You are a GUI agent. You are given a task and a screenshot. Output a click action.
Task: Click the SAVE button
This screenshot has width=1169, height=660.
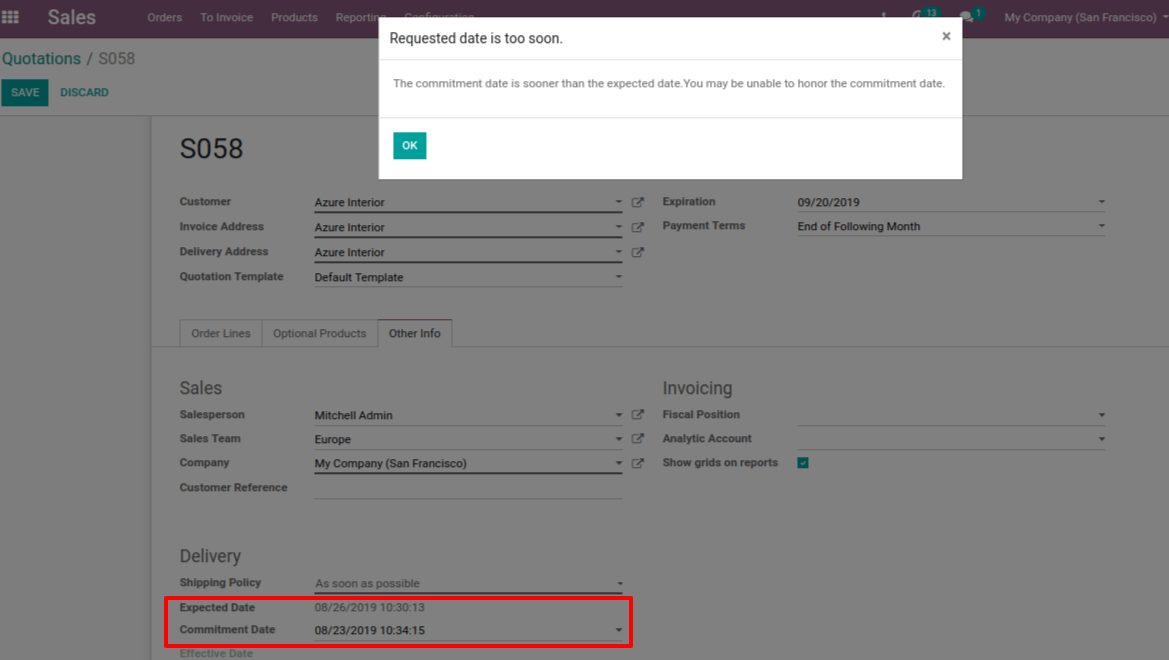[x=25, y=92]
